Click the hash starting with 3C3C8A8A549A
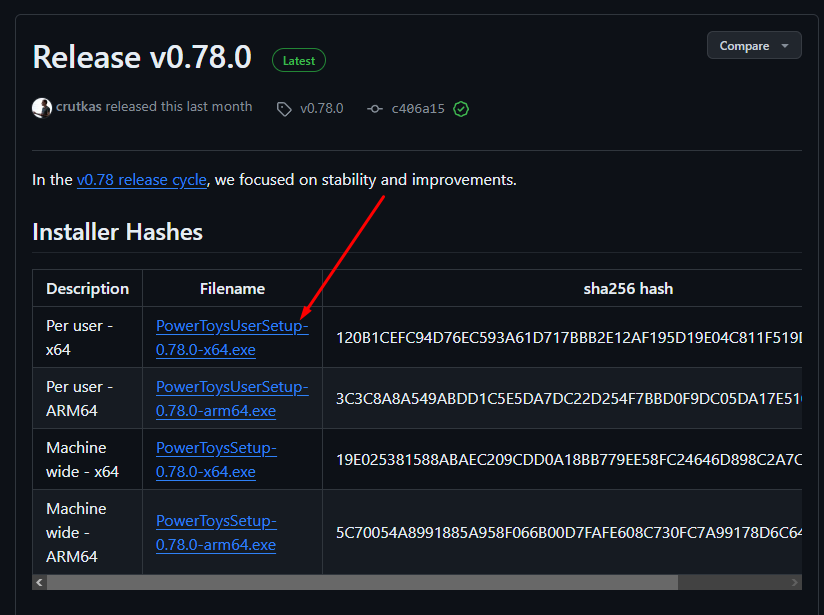 (569, 398)
